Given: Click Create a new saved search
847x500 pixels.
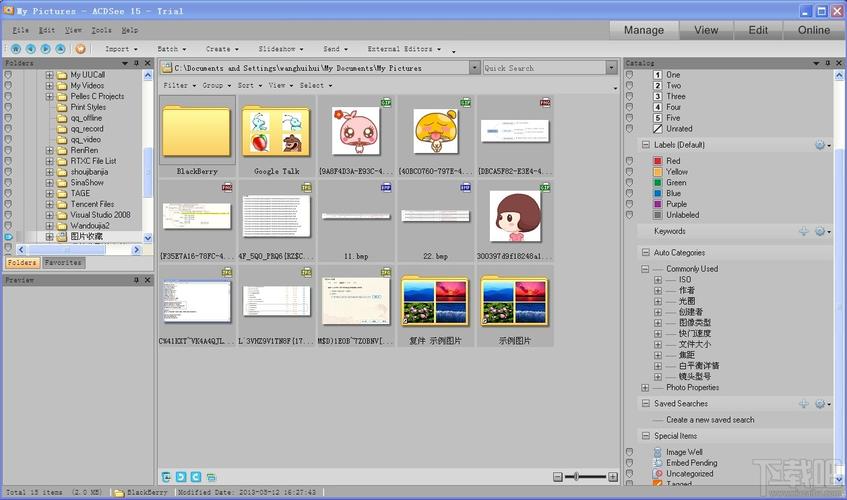Looking at the screenshot, I should [x=710, y=420].
